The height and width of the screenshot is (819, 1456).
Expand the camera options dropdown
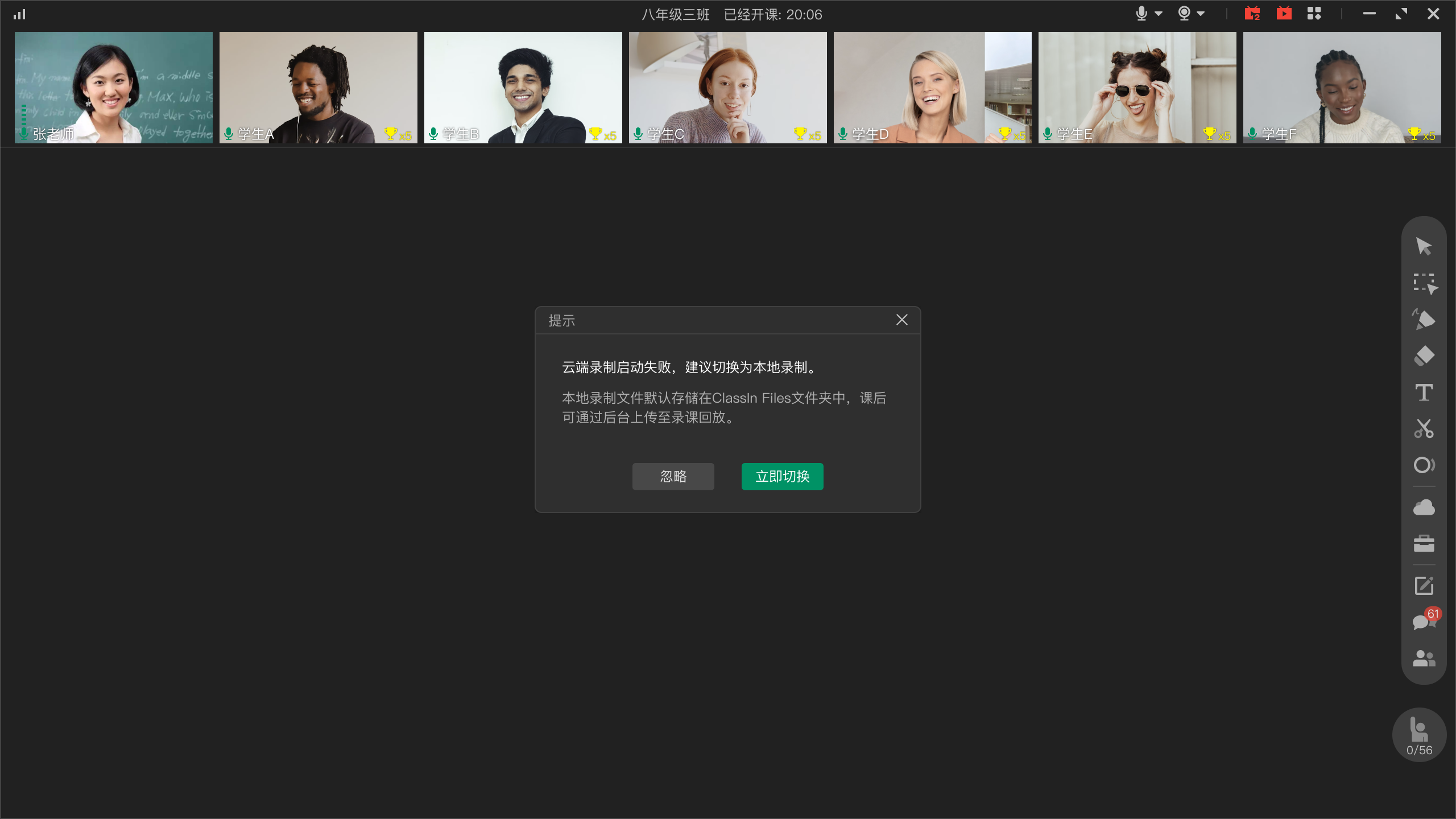1201,14
